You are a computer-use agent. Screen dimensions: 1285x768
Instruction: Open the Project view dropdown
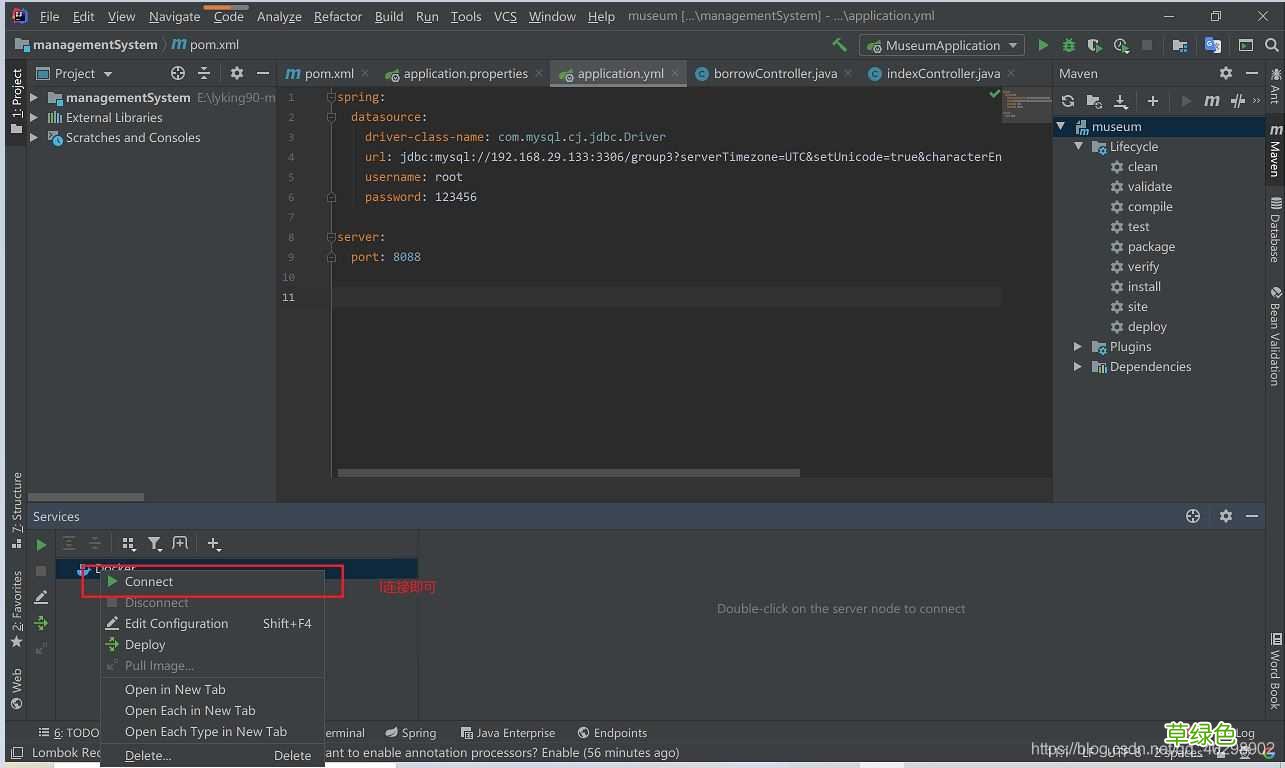pos(75,73)
